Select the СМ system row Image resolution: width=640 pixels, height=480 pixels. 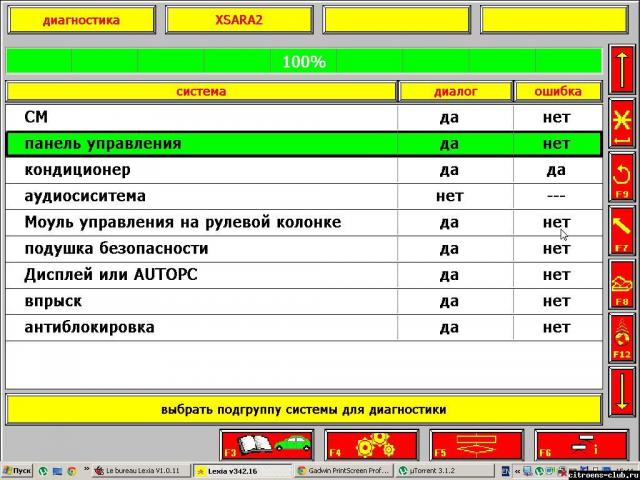point(304,118)
